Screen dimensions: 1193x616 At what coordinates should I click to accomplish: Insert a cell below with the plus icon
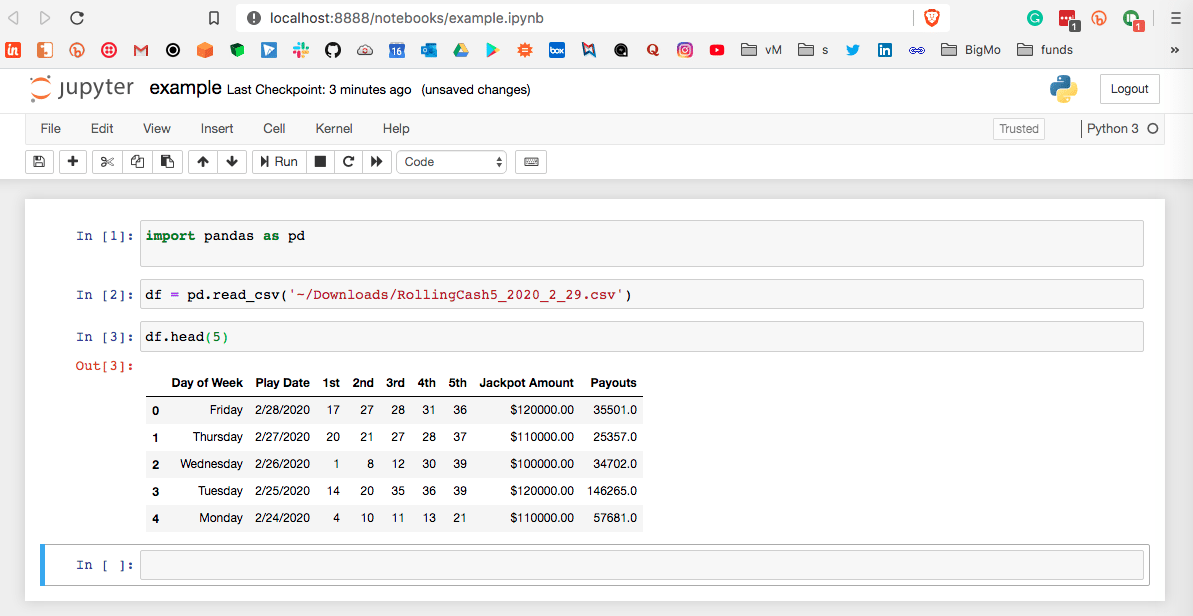point(73,162)
